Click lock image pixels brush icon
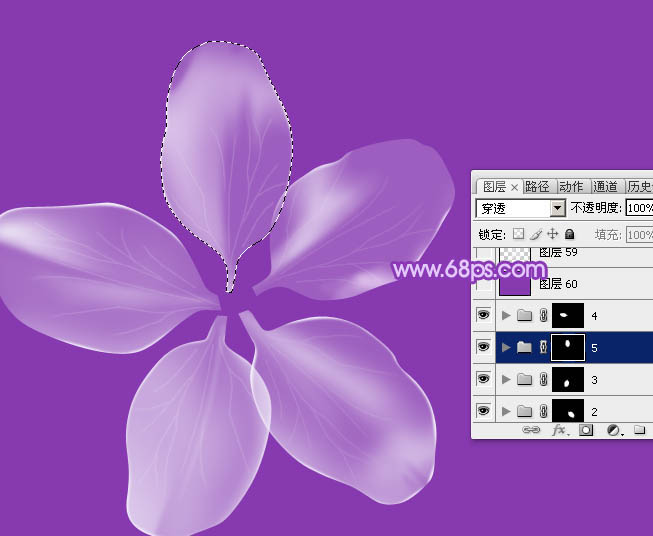This screenshot has width=653, height=536. 536,234
